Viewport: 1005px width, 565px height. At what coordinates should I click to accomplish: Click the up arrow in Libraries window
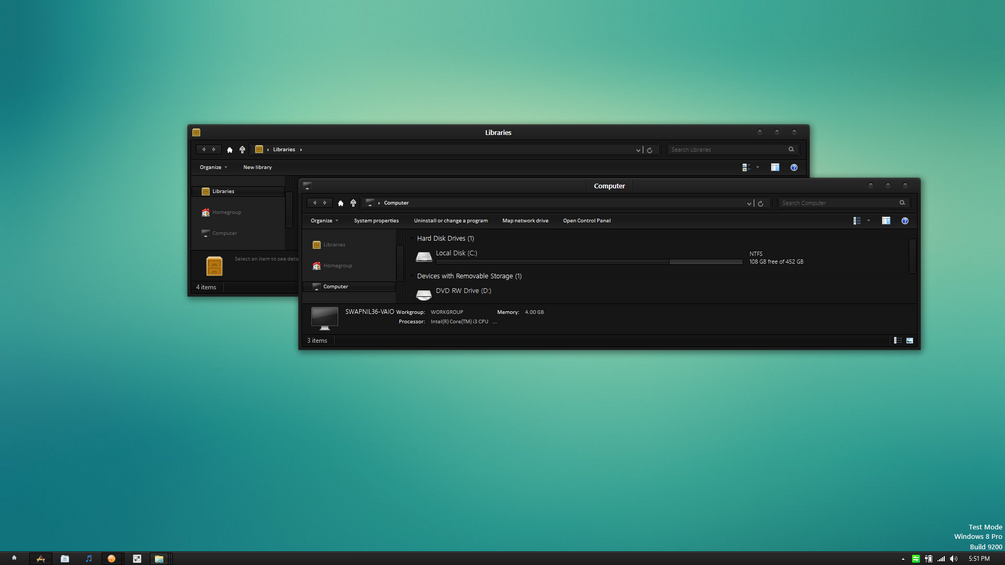click(x=242, y=150)
